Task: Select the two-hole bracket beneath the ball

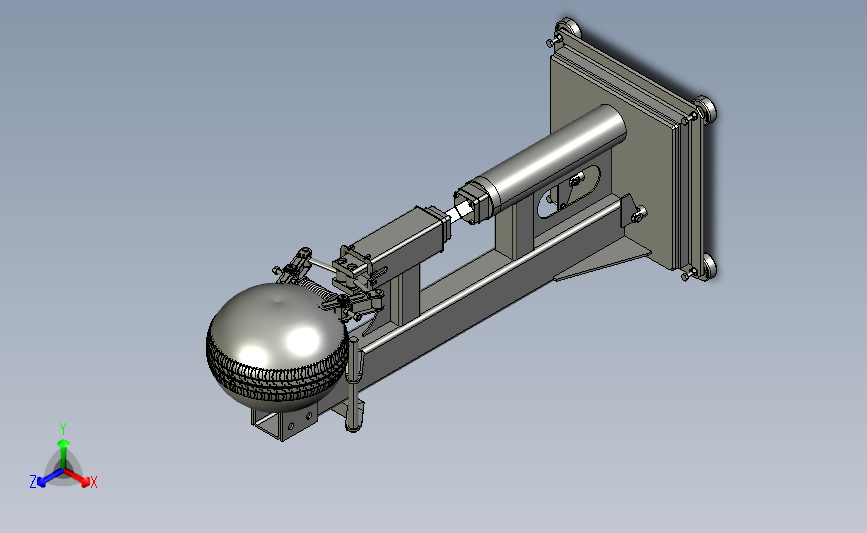Action: pyautogui.click(x=286, y=422)
